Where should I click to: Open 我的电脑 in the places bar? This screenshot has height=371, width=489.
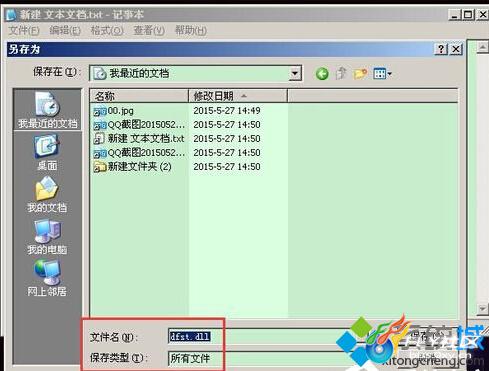(47, 236)
